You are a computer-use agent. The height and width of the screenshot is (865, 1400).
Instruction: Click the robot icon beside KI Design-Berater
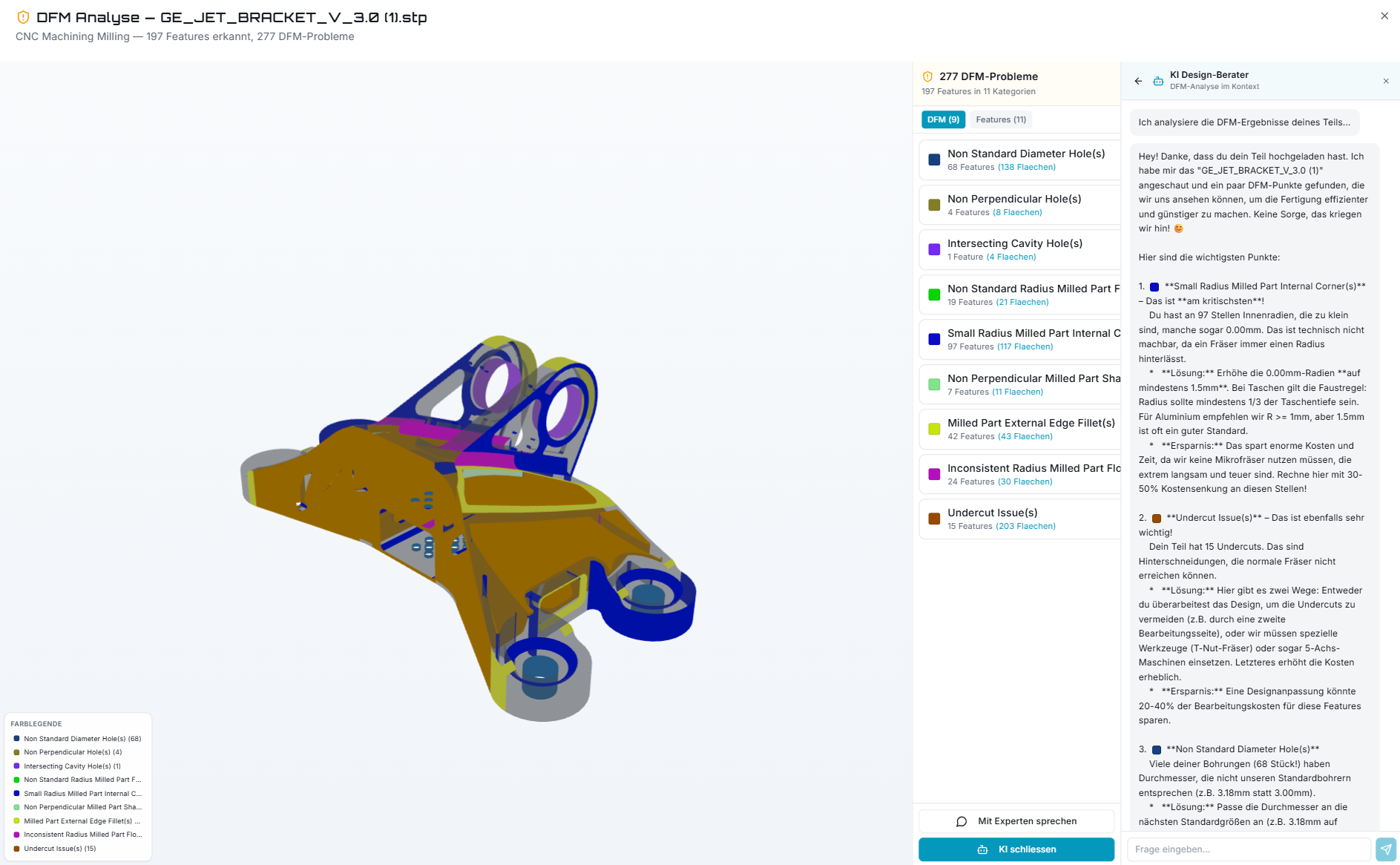pyautogui.click(x=1158, y=81)
